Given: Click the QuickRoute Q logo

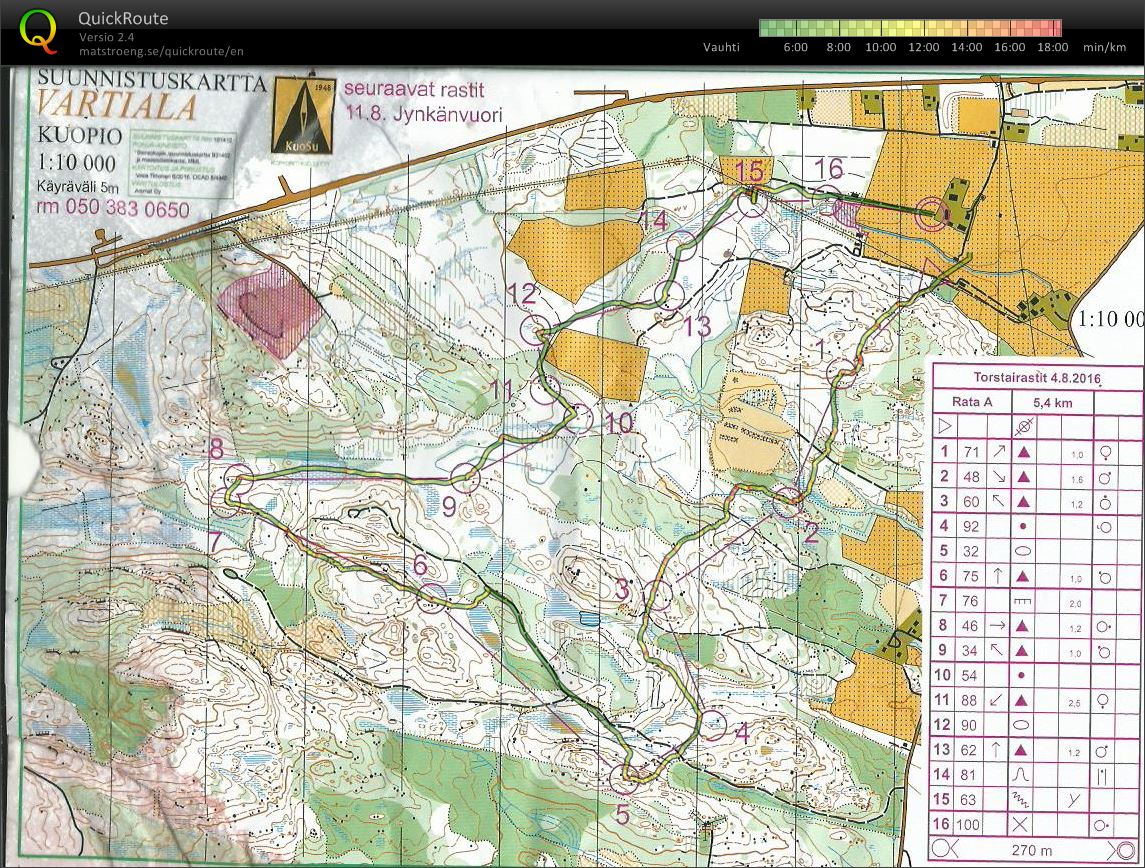Looking at the screenshot, I should click(x=39, y=30).
